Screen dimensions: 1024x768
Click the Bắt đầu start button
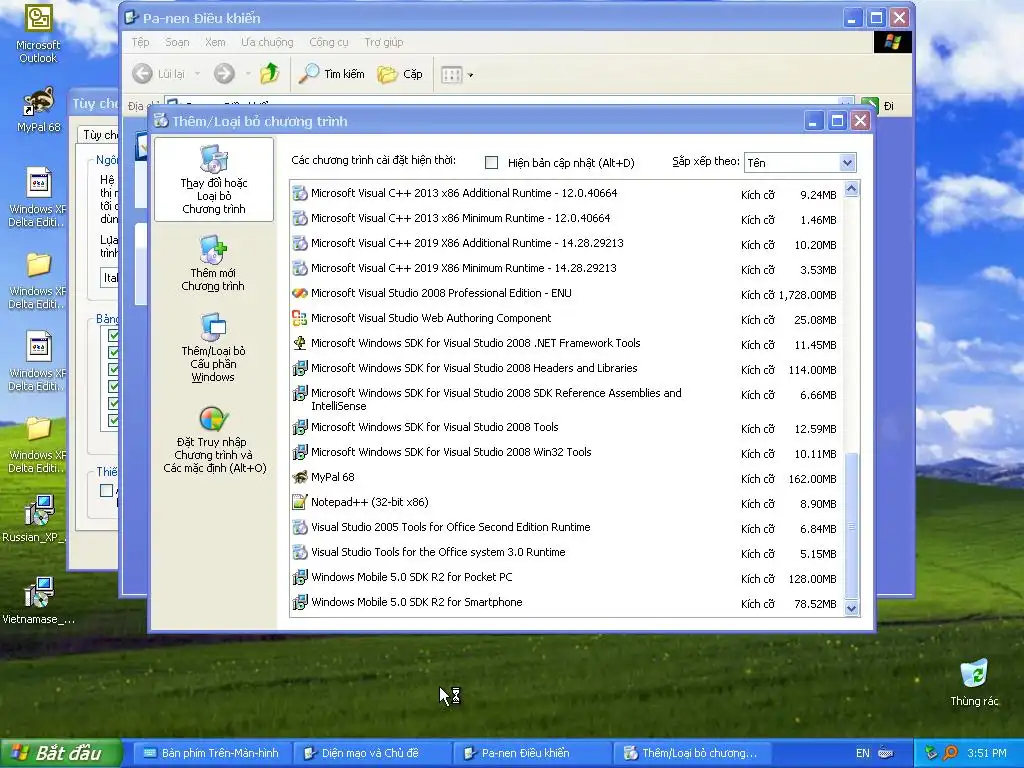tap(61, 753)
